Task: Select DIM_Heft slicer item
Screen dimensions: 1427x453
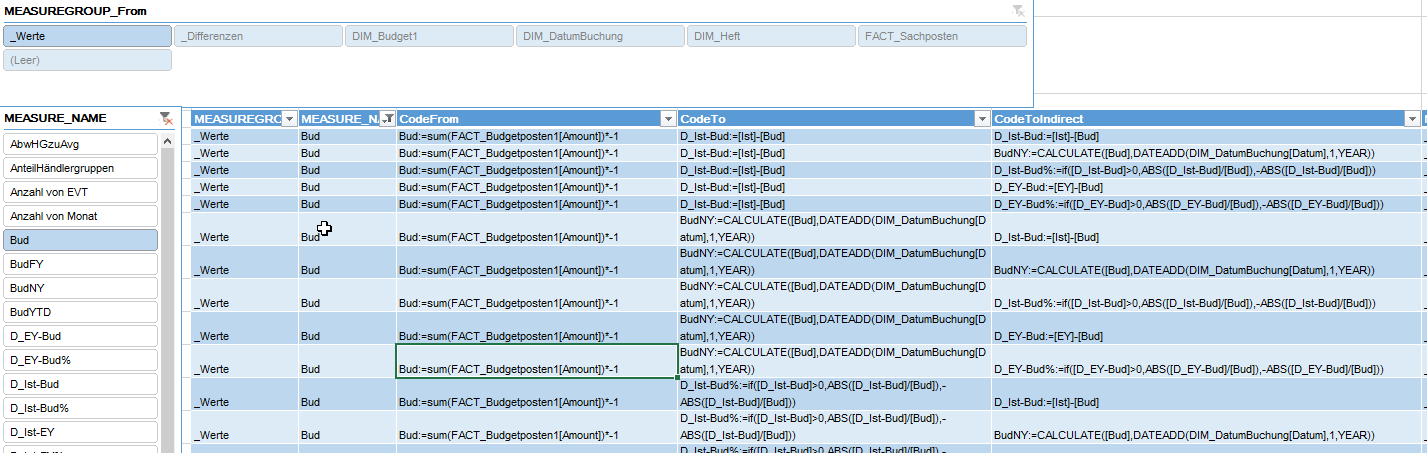Action: click(771, 36)
